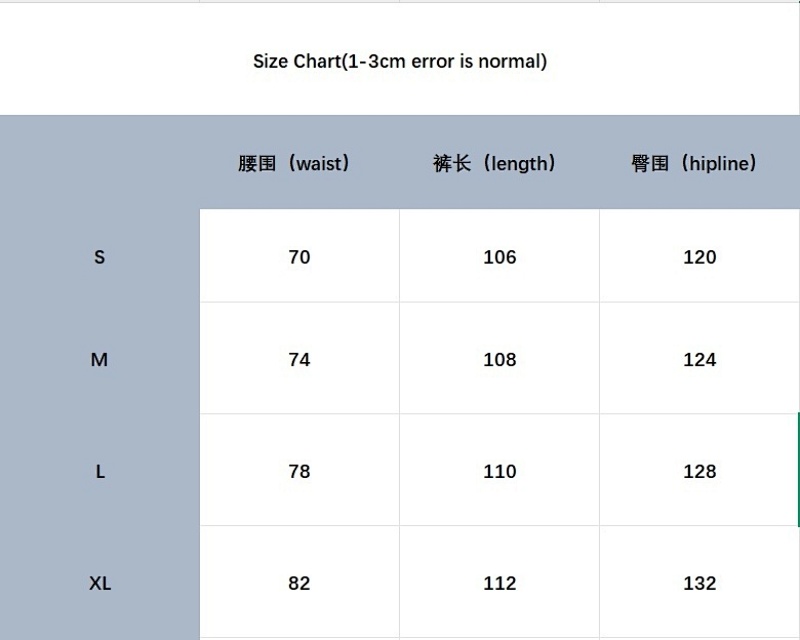Click the XL size row label
Image resolution: width=800 pixels, height=640 pixels.
(x=100, y=582)
